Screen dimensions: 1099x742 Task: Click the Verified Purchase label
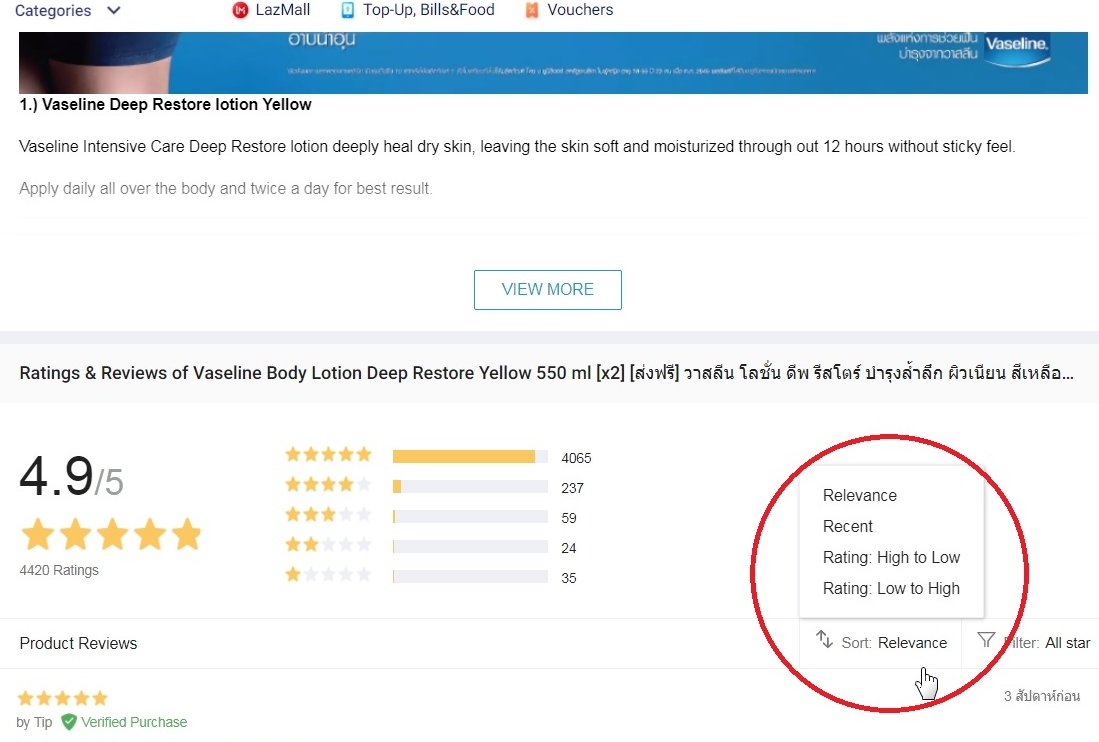pyautogui.click(x=134, y=722)
